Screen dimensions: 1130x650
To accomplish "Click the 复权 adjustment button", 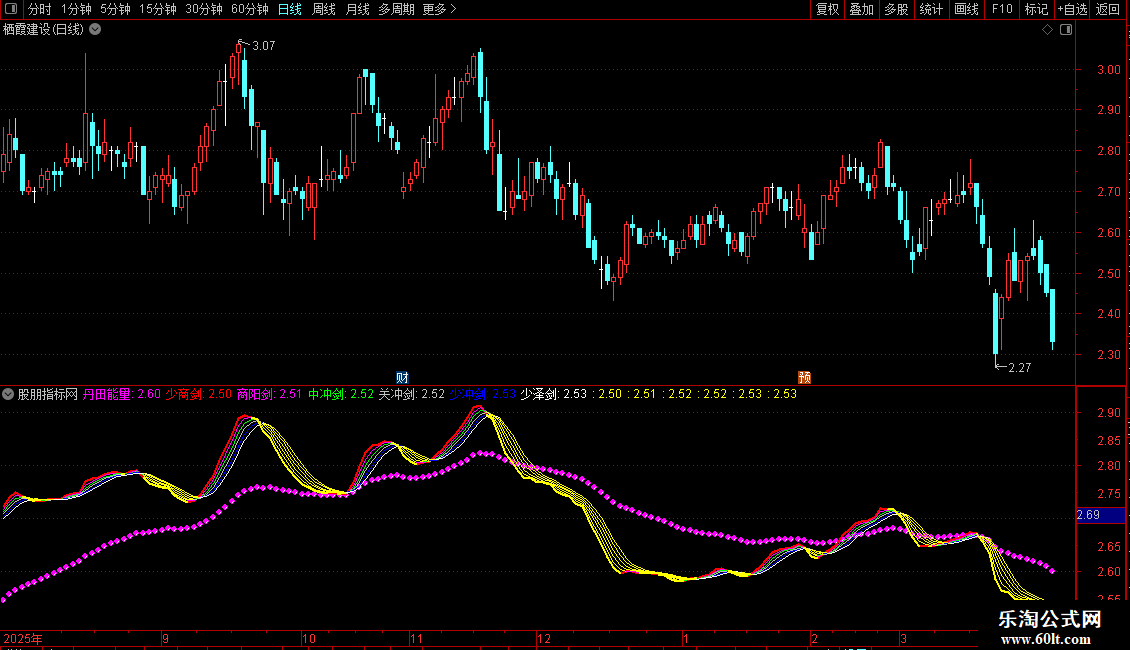I will (x=827, y=10).
